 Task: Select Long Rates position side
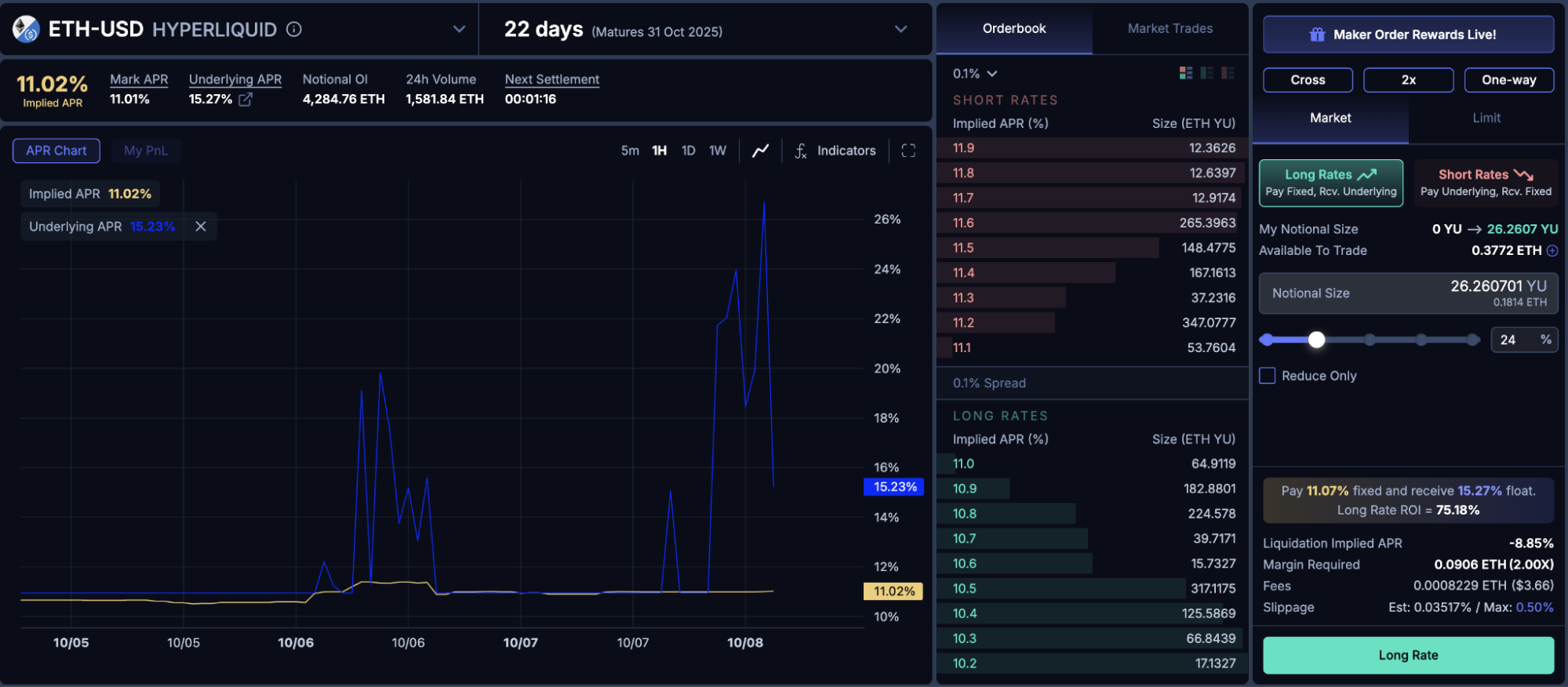(1330, 183)
